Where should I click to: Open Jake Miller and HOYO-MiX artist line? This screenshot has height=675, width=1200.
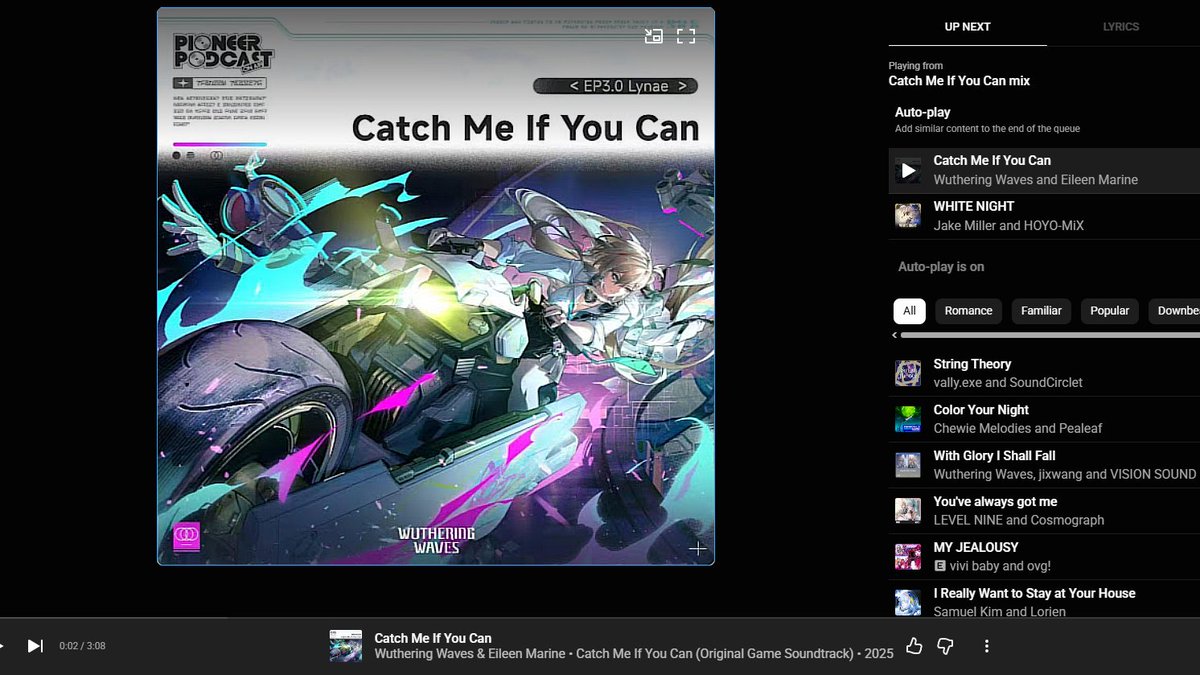[x=1009, y=226]
